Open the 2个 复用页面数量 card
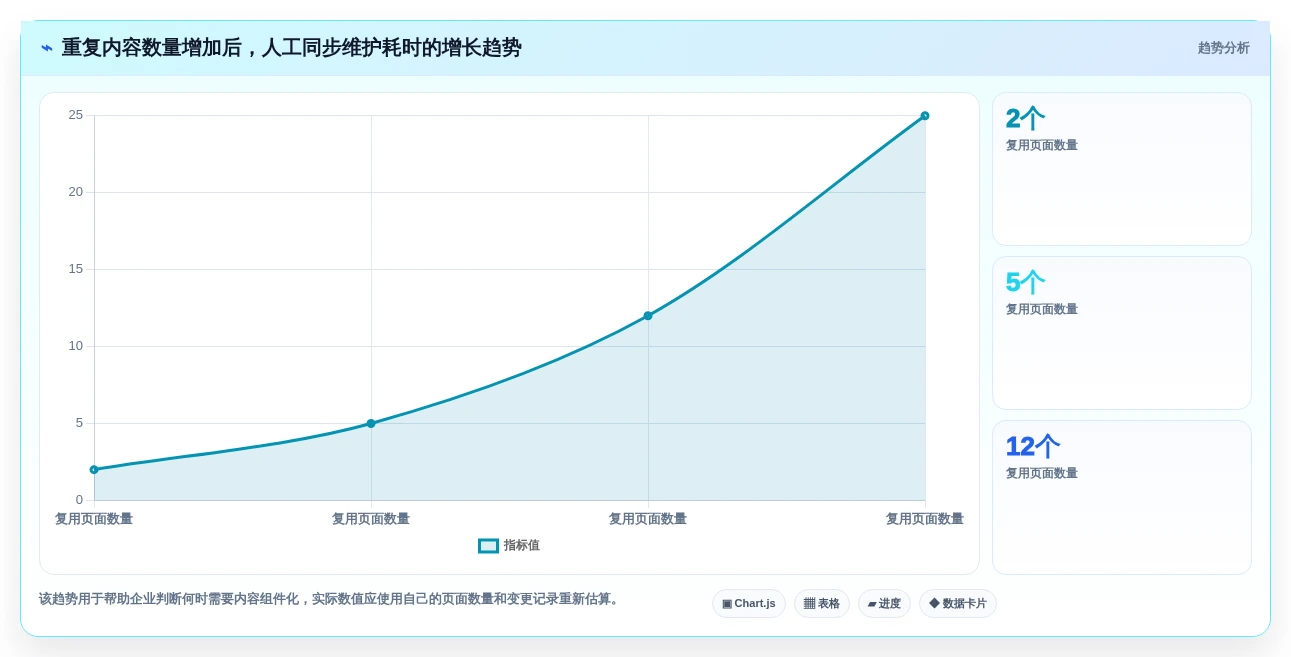1291x657 pixels. coord(1121,169)
